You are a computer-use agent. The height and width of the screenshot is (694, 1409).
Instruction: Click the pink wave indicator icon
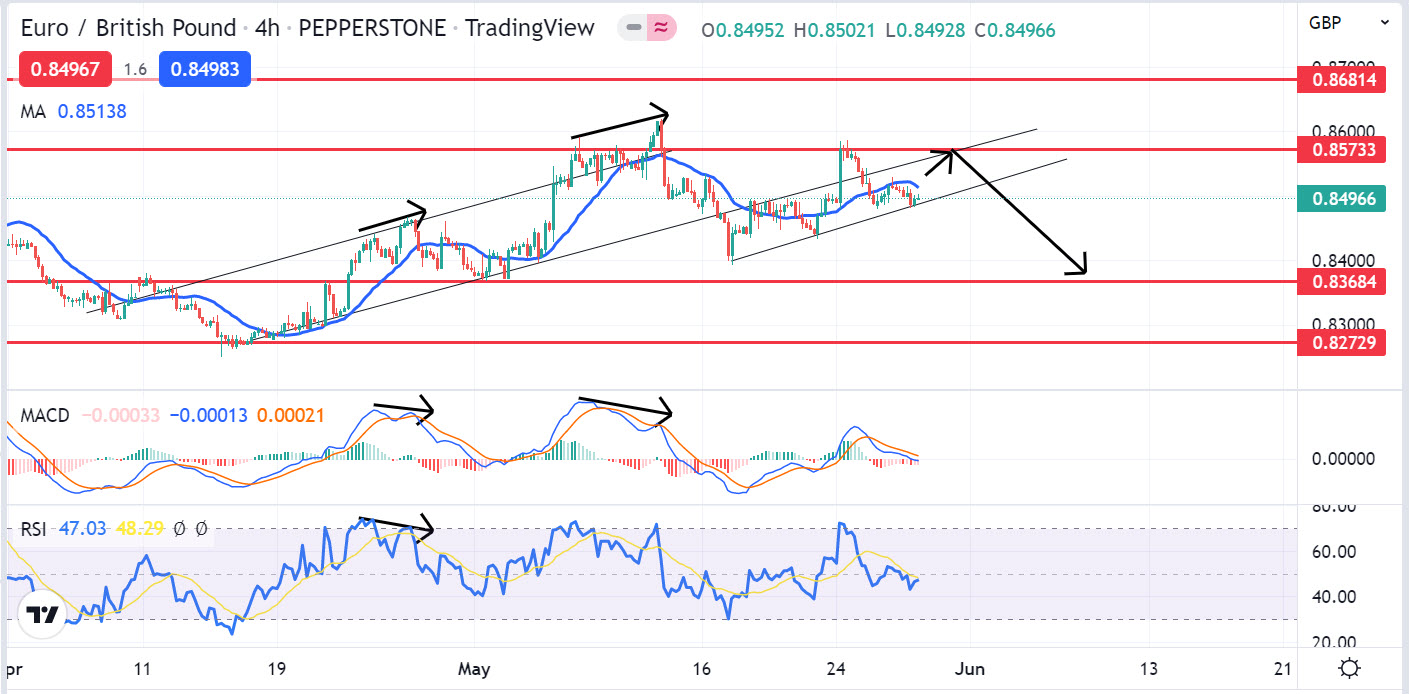point(660,29)
